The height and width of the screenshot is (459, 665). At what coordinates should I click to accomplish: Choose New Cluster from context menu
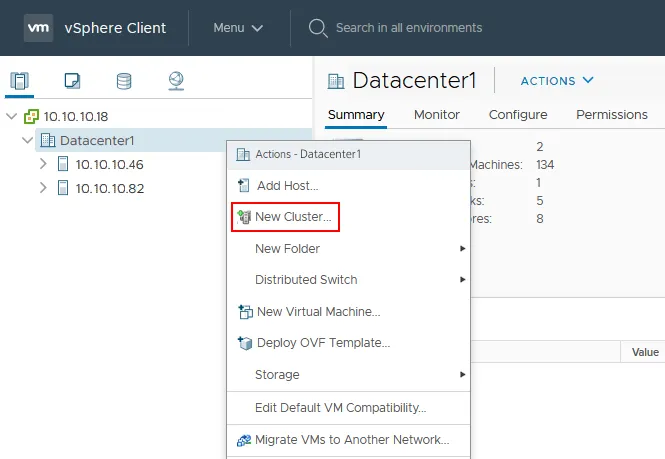point(292,217)
